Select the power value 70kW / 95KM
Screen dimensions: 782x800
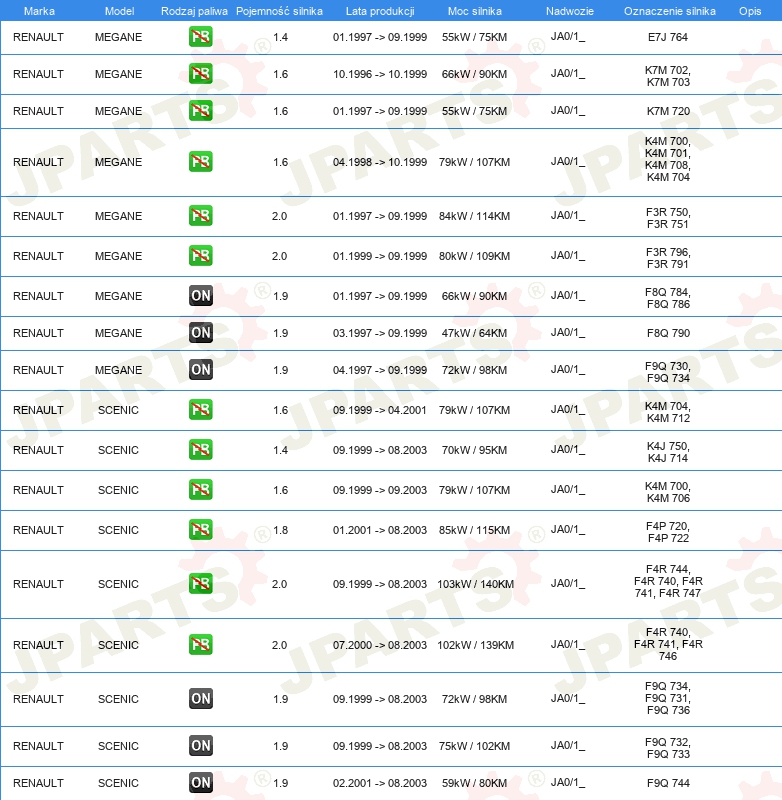coord(474,449)
